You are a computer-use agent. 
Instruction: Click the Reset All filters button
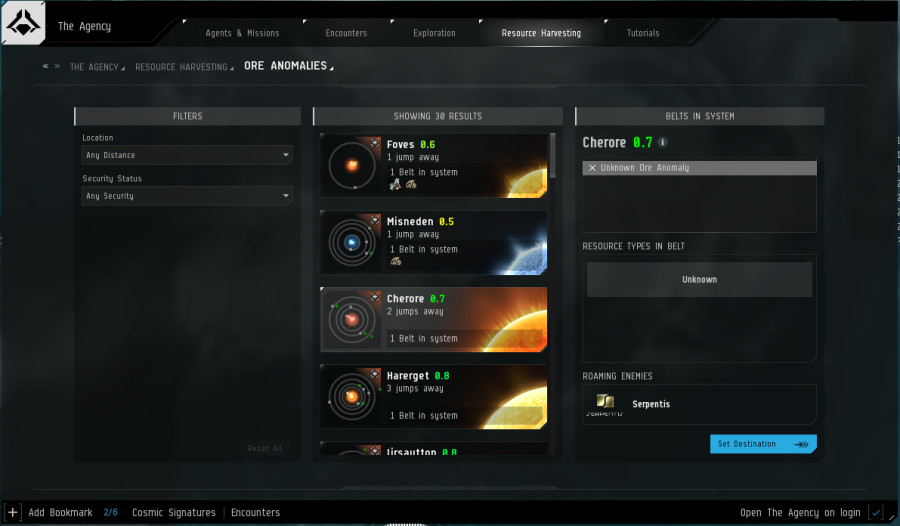click(265, 448)
